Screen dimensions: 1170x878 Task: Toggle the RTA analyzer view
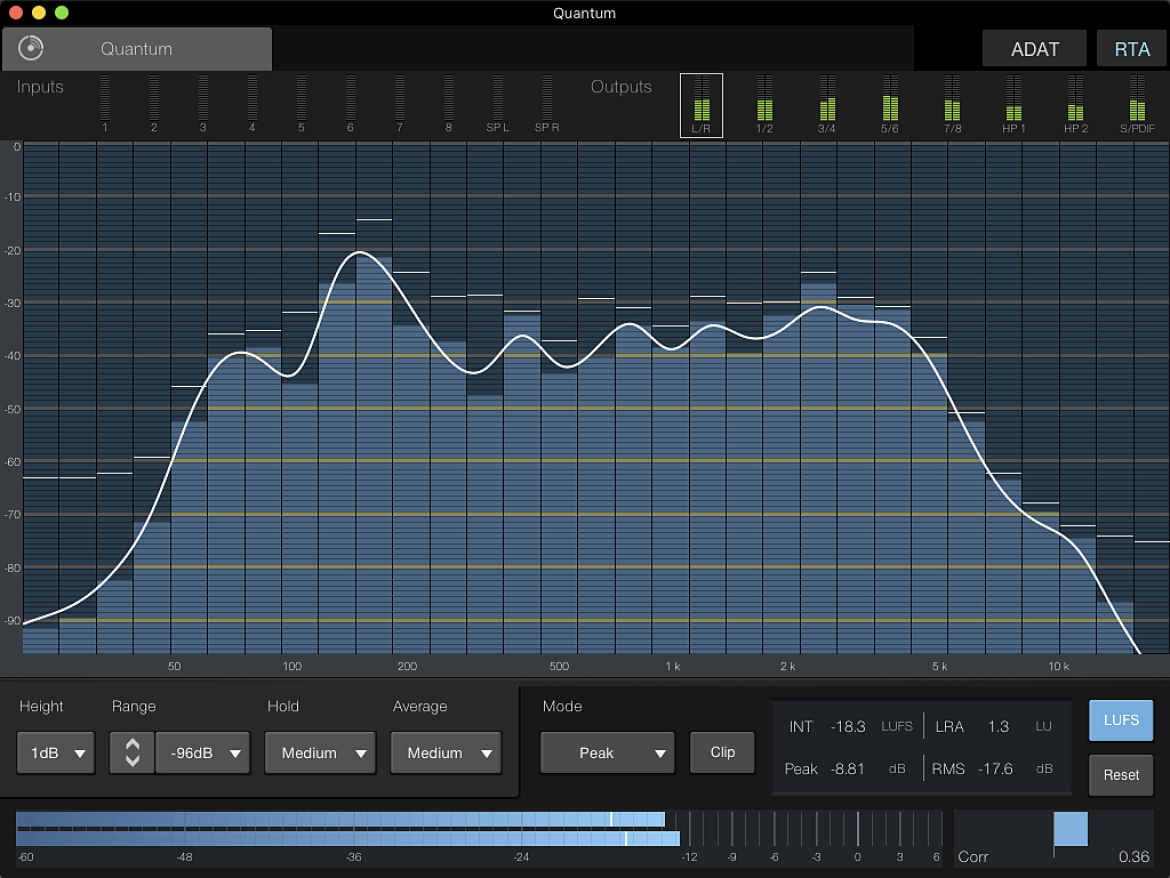[1131, 49]
